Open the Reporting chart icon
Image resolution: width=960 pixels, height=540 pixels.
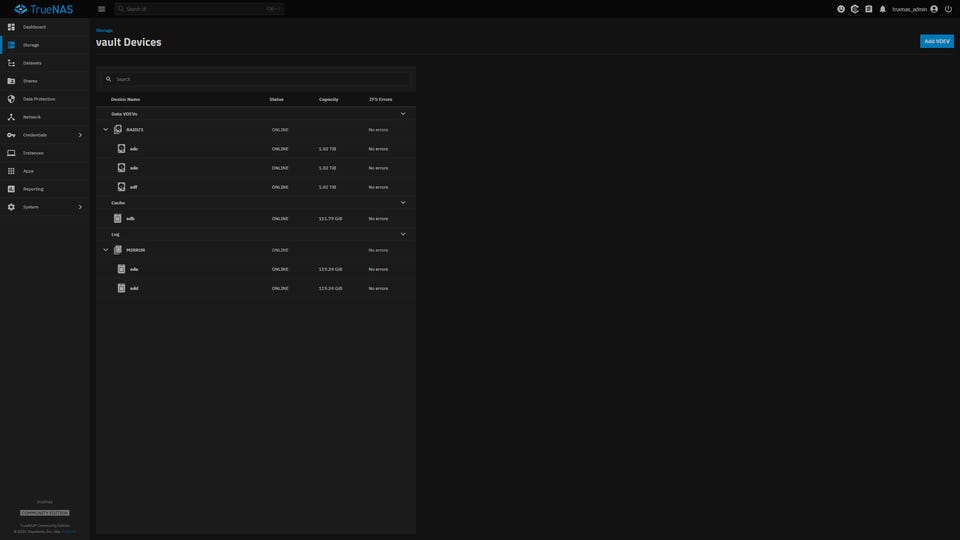tap(11, 189)
